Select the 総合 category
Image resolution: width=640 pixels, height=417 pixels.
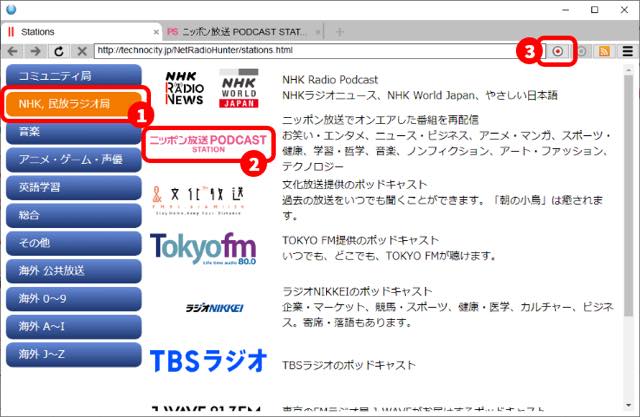tap(74, 215)
